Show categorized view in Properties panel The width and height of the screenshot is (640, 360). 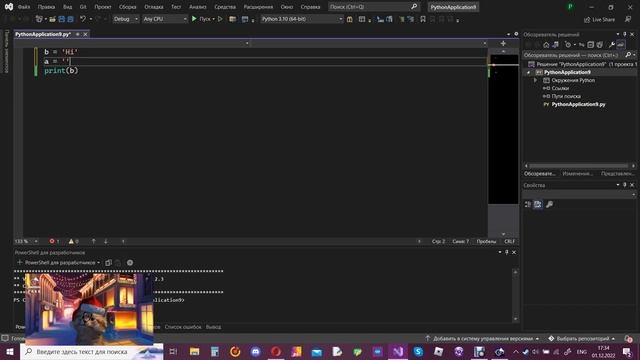528,204
